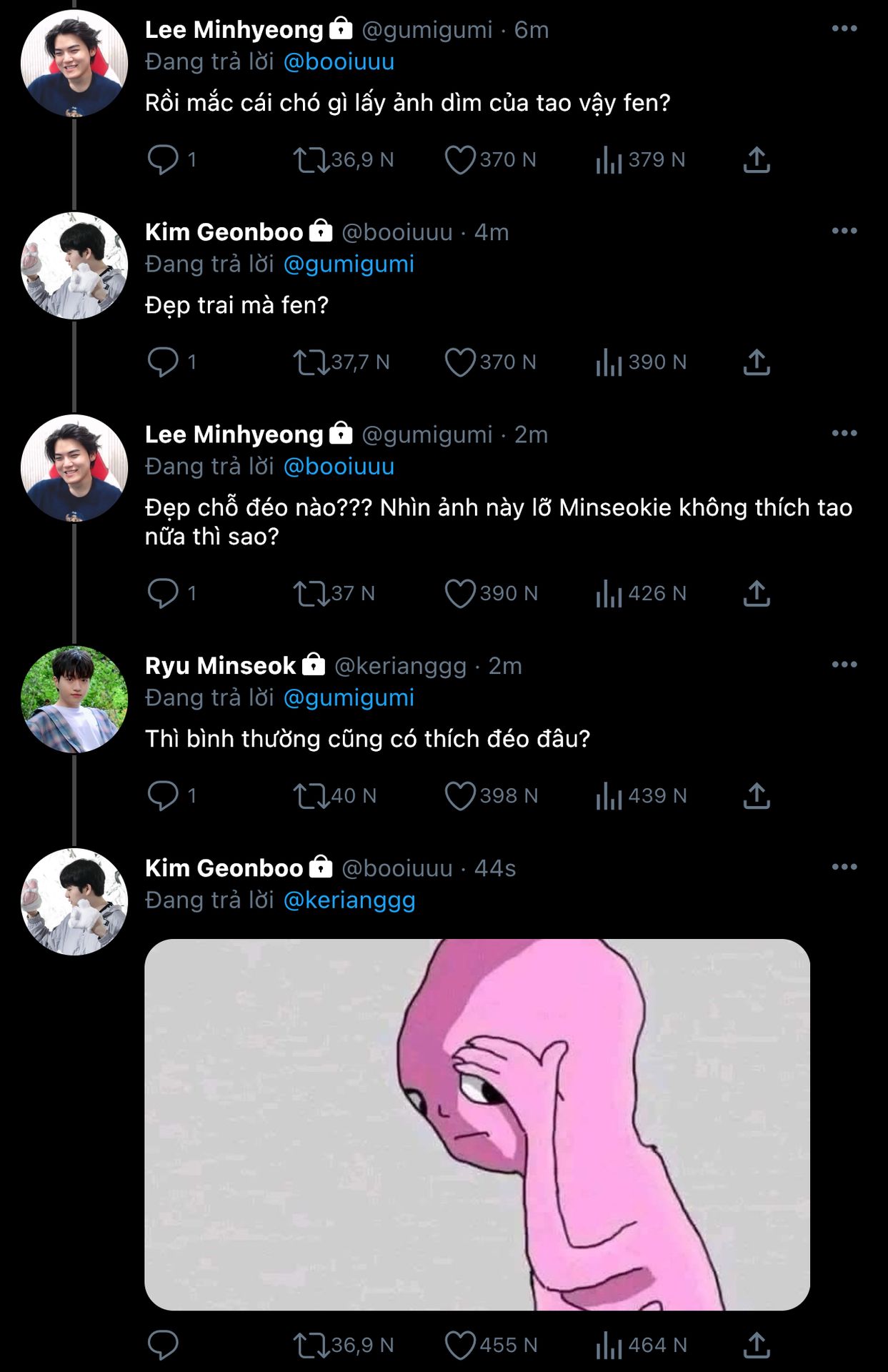Open @kerianggg mention link in last tweet
This screenshot has height=1372, width=888.
point(349,900)
